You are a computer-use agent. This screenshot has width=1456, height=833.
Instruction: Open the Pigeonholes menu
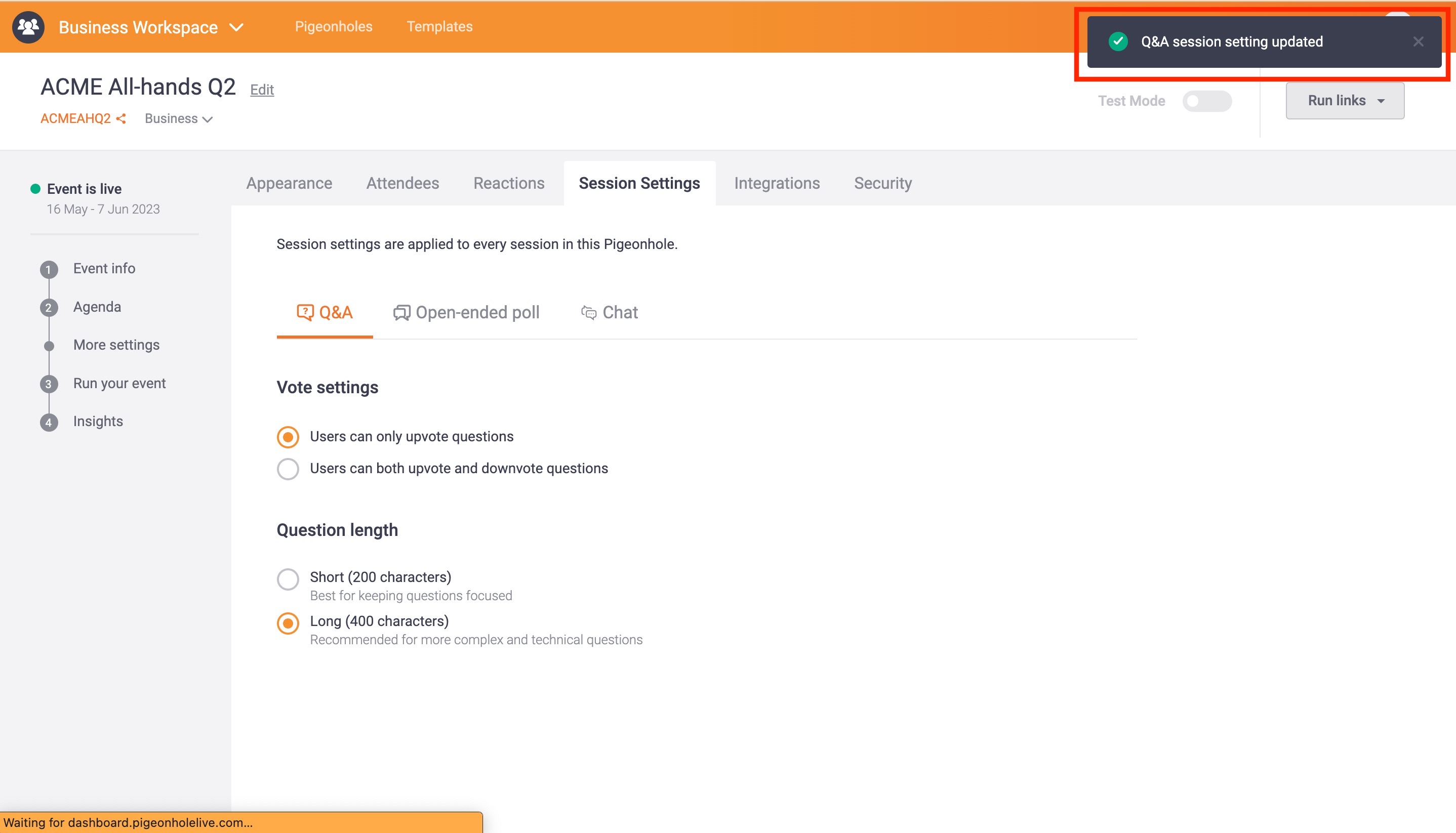pos(333,26)
